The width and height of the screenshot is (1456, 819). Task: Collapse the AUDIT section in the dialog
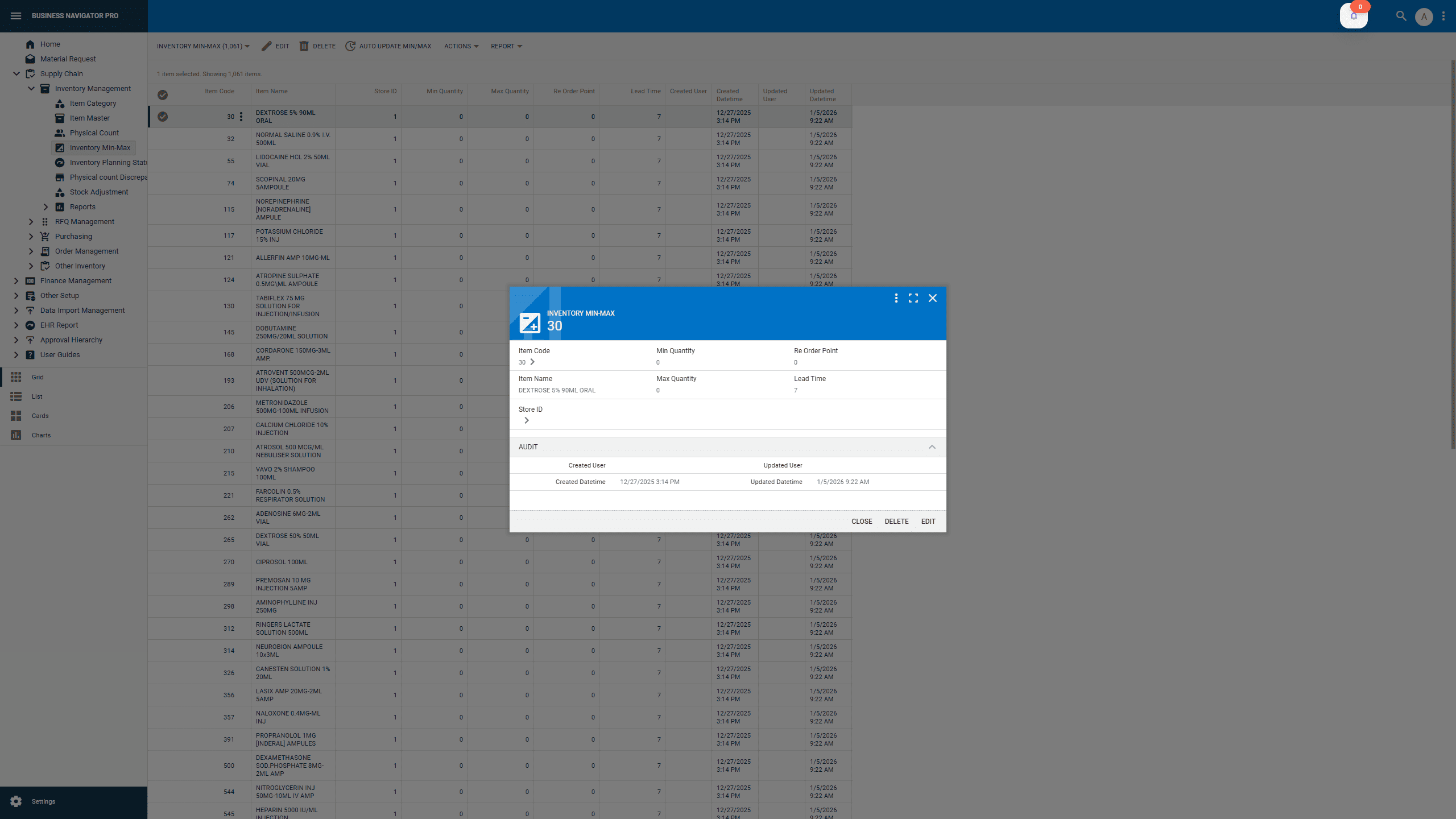pos(932,447)
